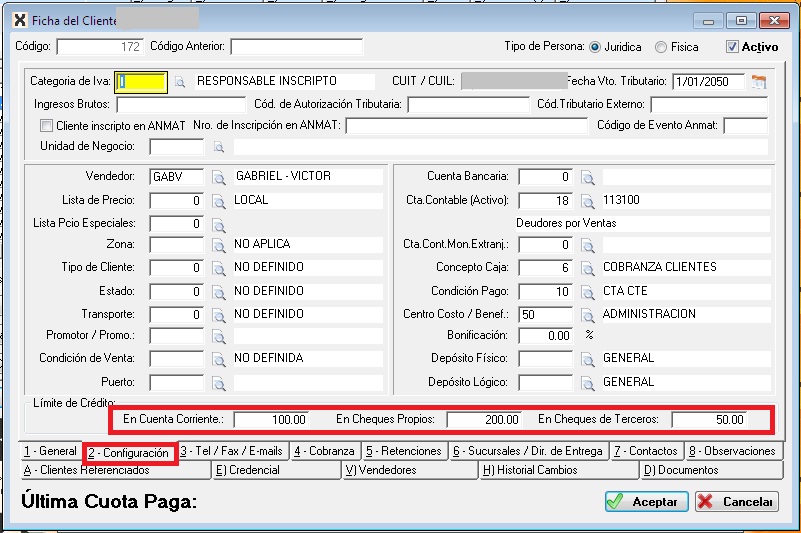This screenshot has height=533, width=801.
Task: Click the Zona lookup magnifier icon
Action: pyautogui.click(x=218, y=246)
